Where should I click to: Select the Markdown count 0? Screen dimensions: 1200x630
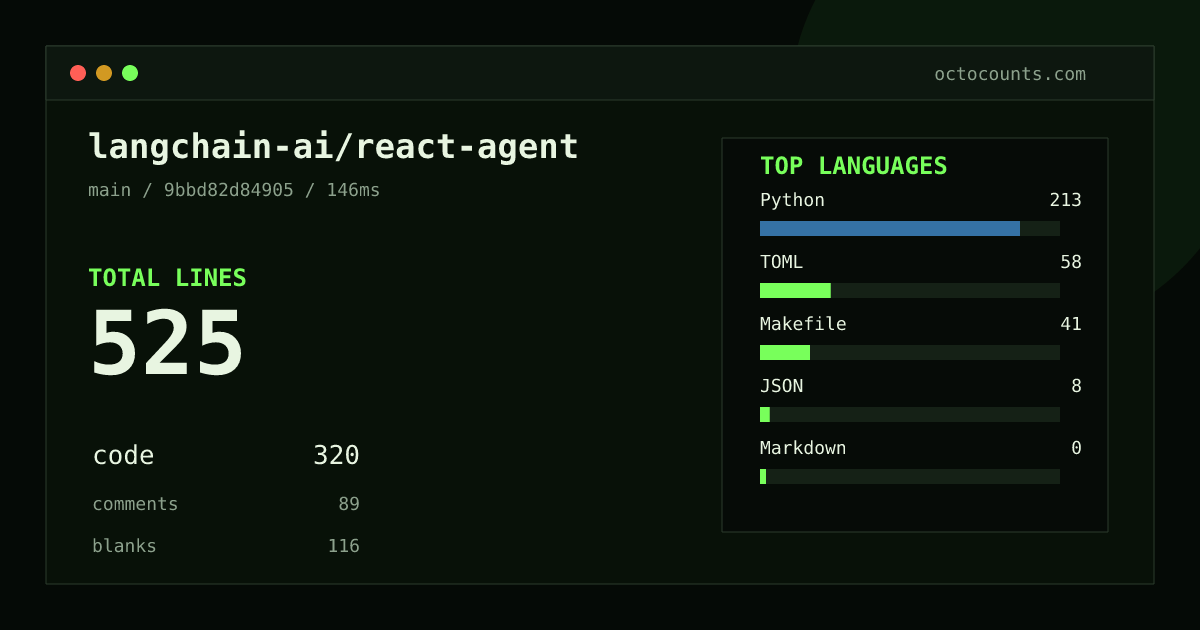click(1076, 448)
